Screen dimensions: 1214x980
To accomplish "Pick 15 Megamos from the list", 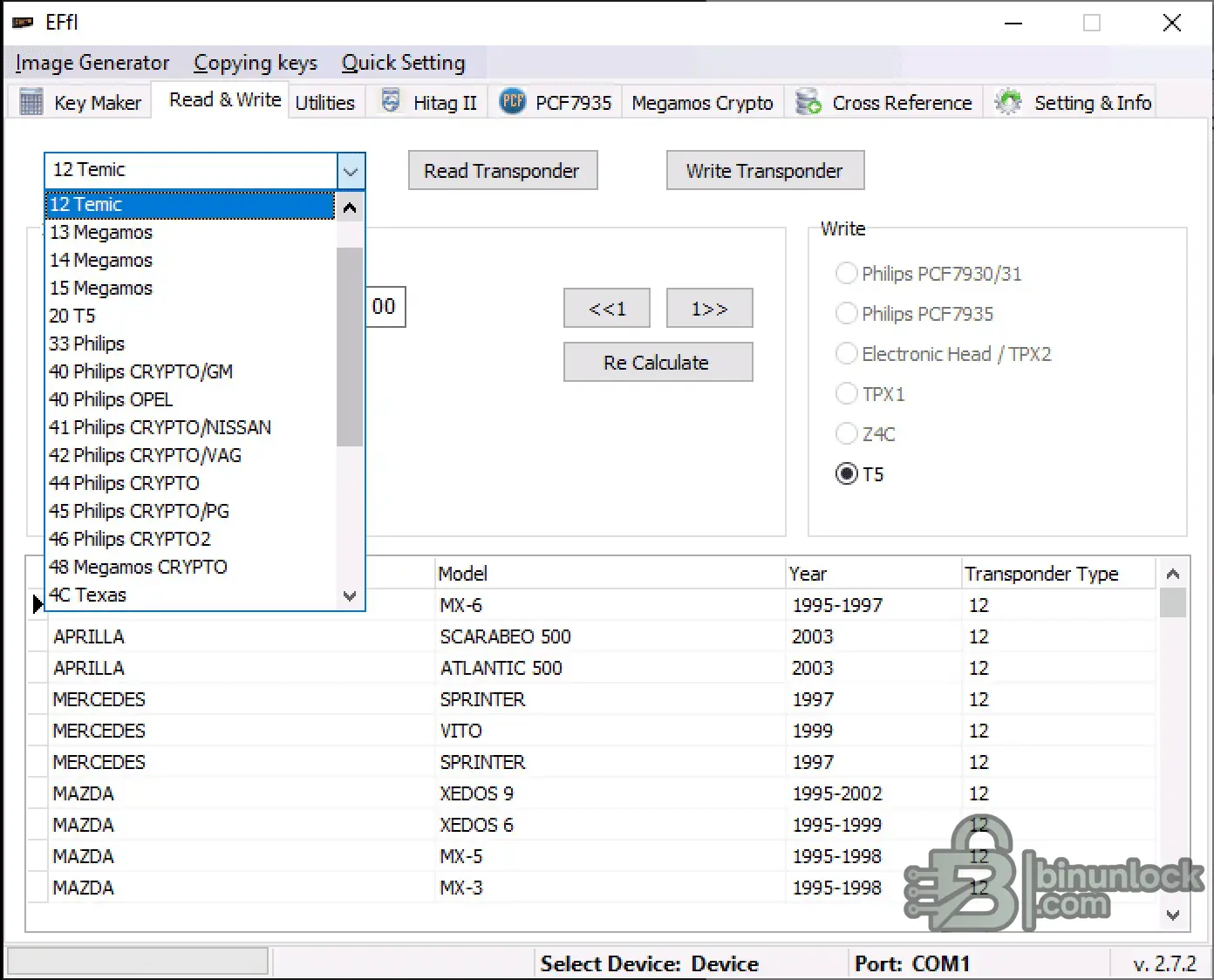I will (190, 289).
